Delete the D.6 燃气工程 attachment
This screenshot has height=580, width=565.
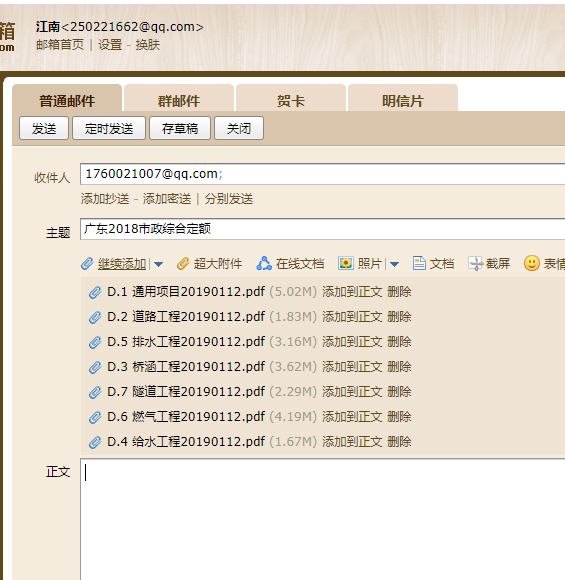[399, 417]
